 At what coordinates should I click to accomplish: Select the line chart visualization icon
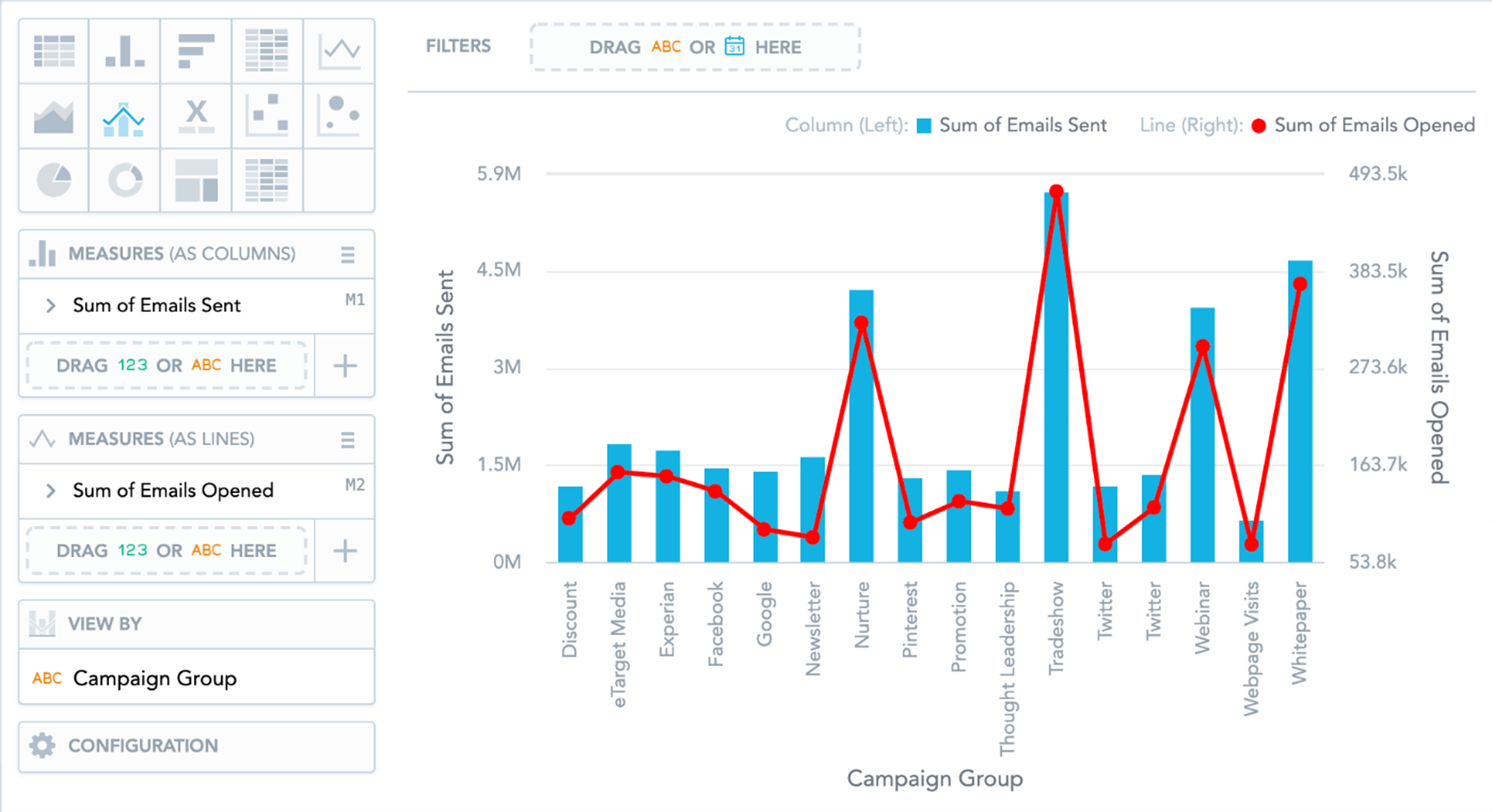click(339, 51)
